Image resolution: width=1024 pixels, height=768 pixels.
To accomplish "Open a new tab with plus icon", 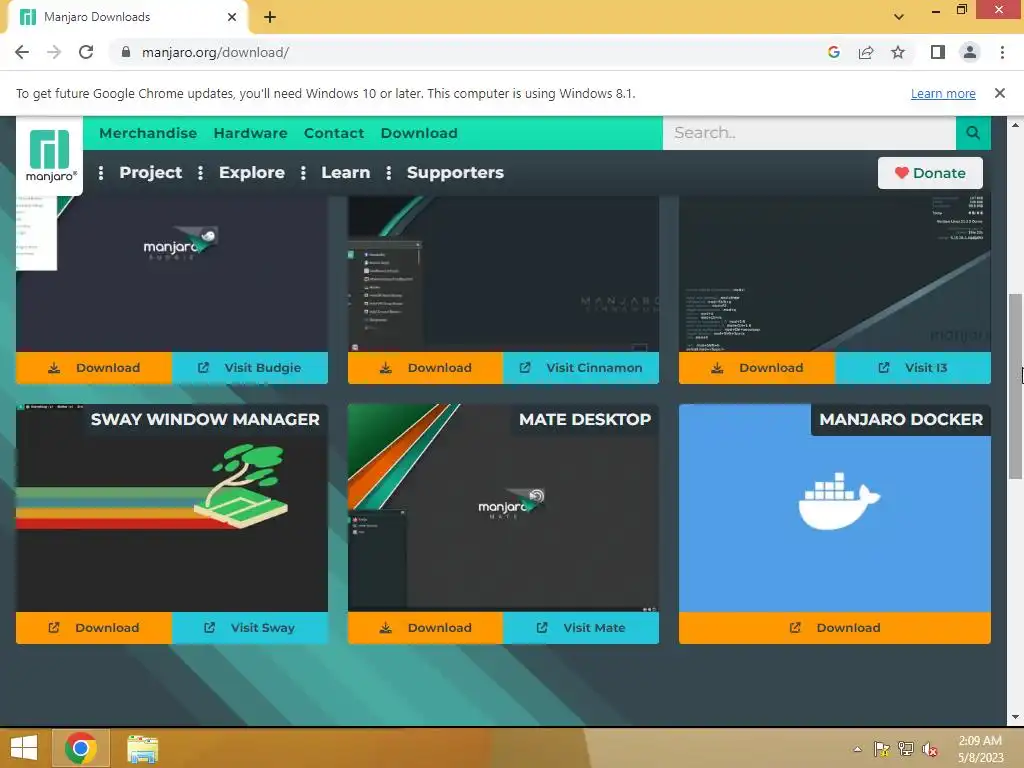I will [x=270, y=17].
